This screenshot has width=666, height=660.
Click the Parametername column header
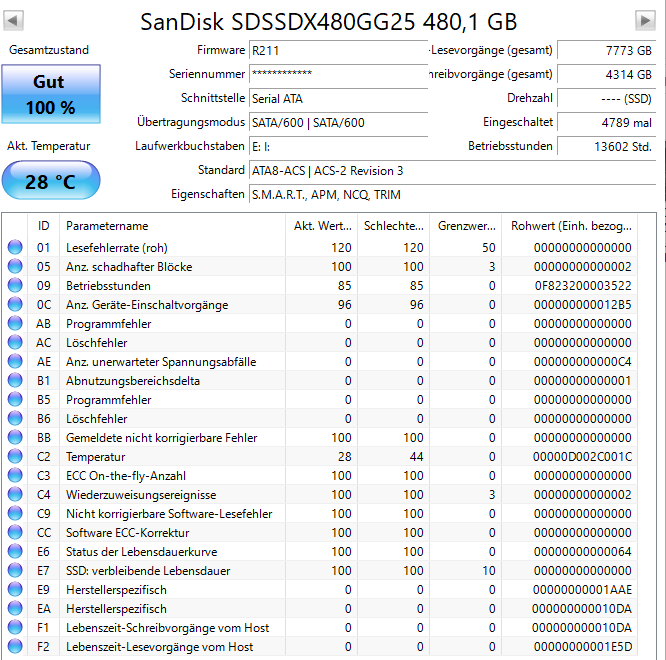click(172, 226)
